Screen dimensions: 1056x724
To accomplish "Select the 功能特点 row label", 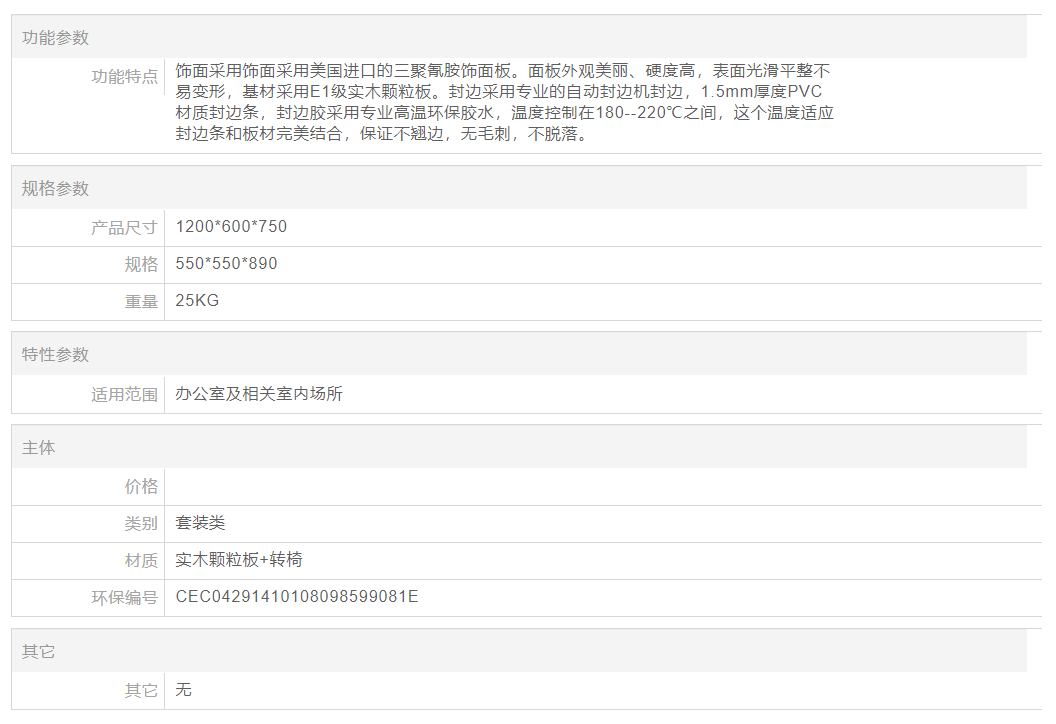I will click(124, 77).
